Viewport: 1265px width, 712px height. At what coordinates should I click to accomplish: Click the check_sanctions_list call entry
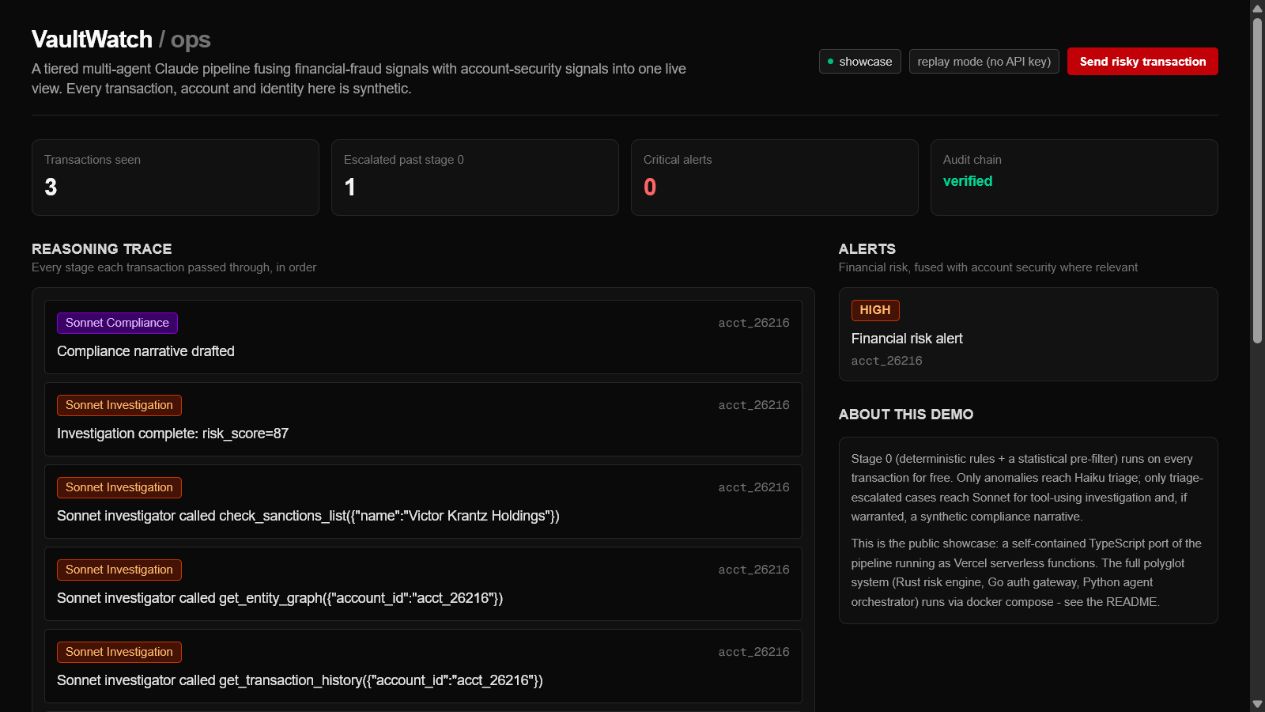click(x=423, y=501)
